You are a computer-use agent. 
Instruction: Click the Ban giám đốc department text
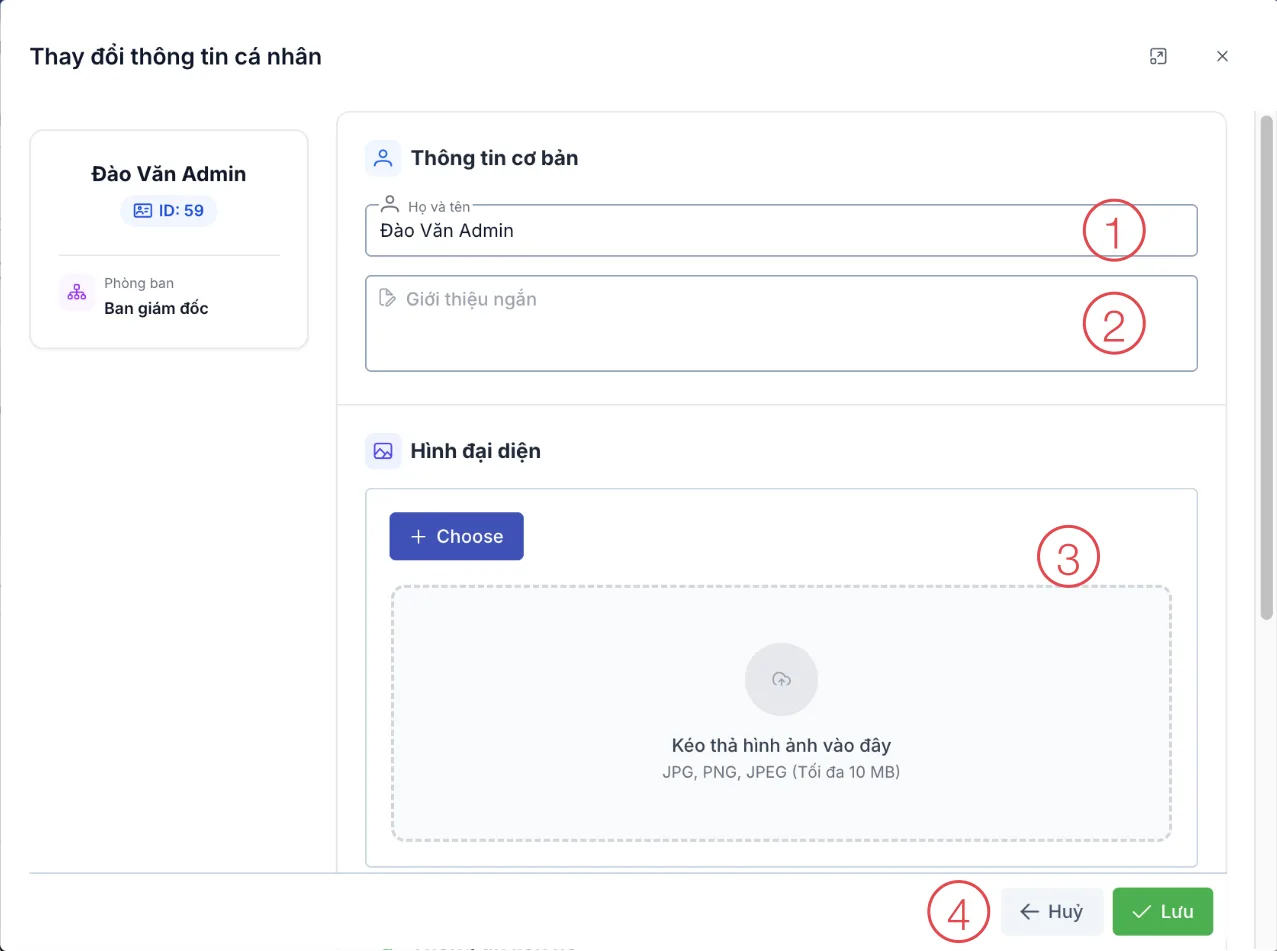point(157,308)
